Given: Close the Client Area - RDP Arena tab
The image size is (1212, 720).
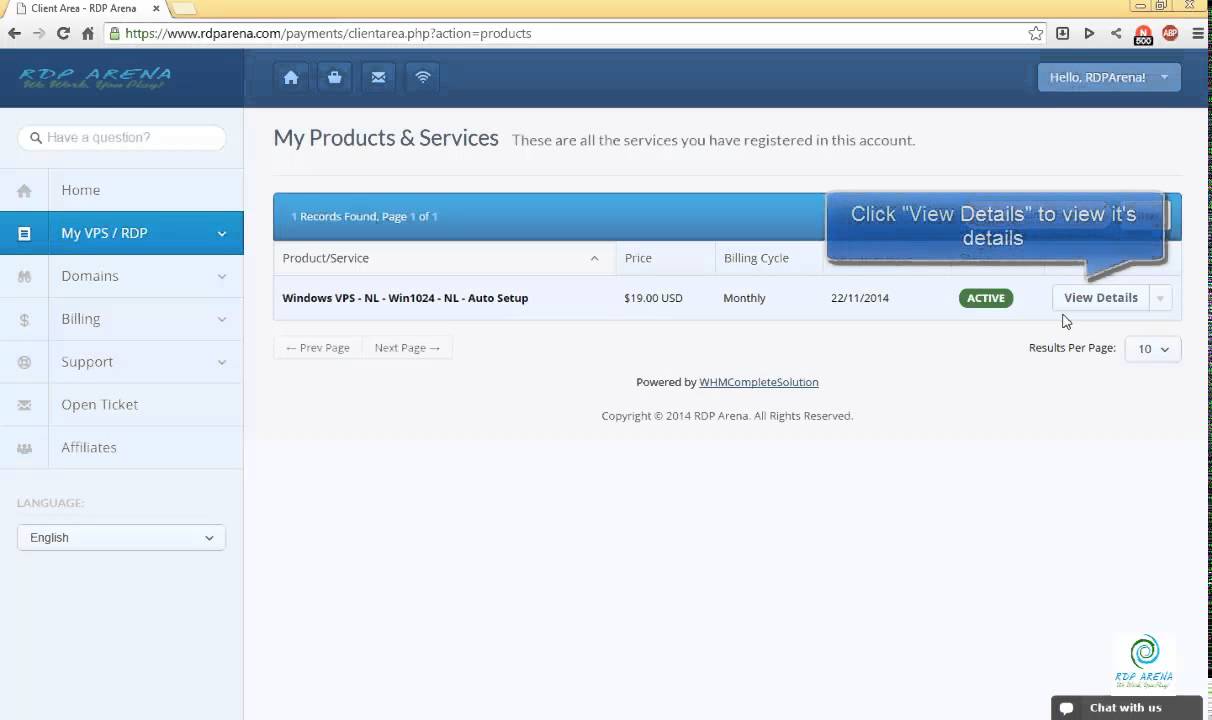Looking at the screenshot, I should pos(156,8).
